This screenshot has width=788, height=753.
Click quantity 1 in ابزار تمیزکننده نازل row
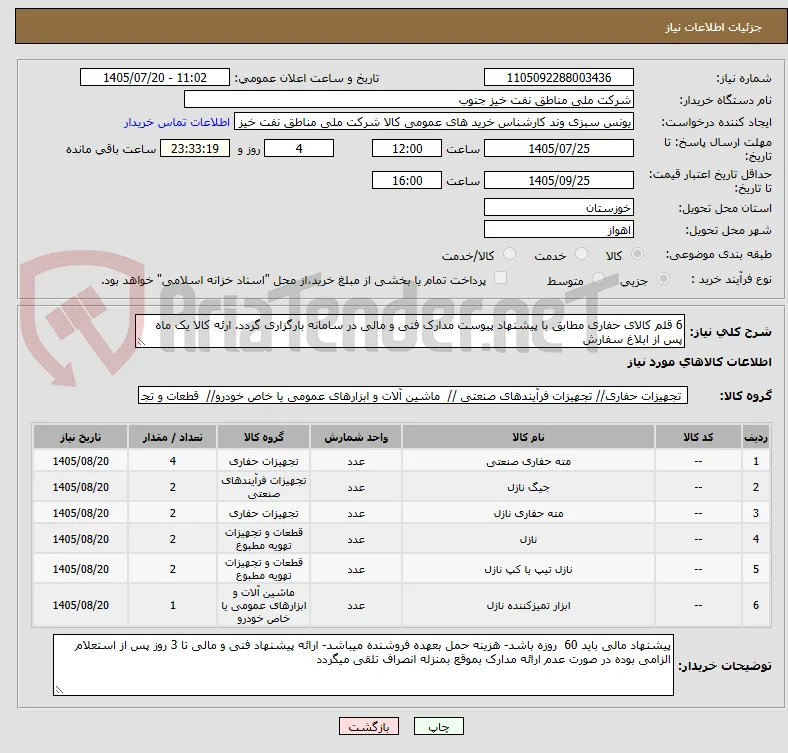[x=172, y=605]
